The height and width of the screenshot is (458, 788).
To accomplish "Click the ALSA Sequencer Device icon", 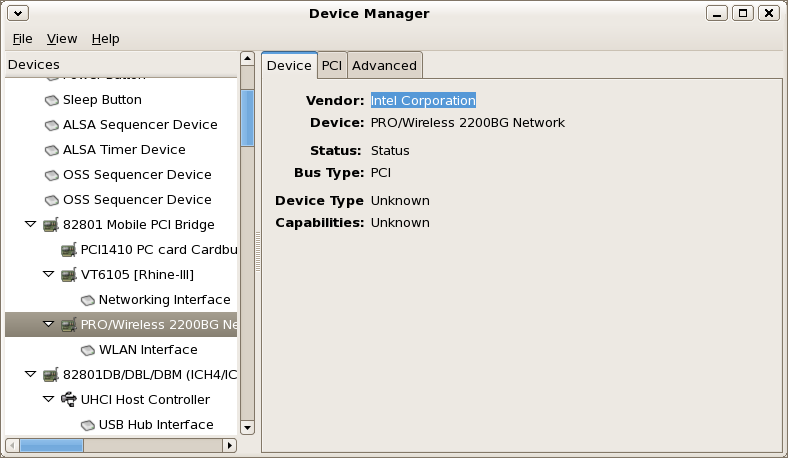I will pyautogui.click(x=51, y=125).
